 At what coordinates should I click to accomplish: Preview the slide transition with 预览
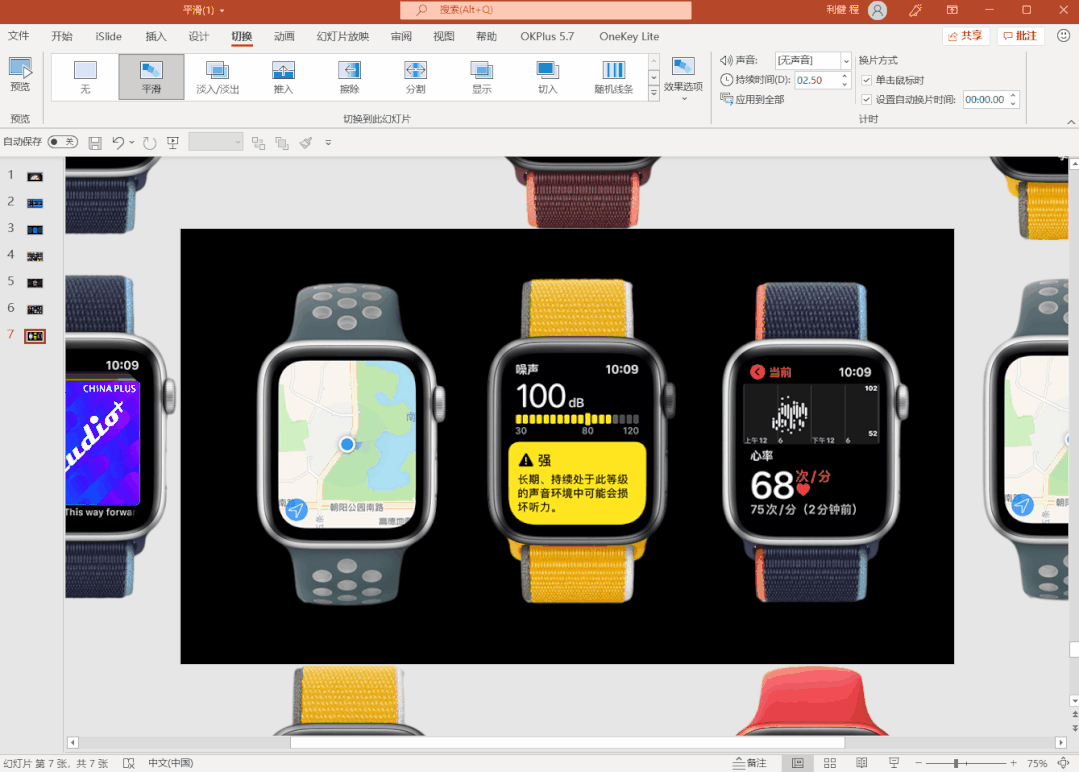pyautogui.click(x=20, y=75)
